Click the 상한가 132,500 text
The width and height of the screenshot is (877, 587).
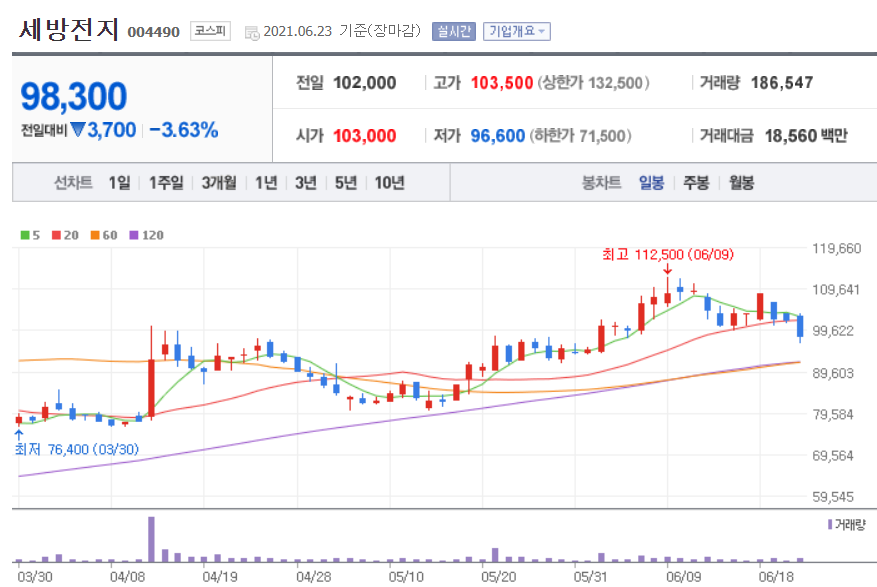click(x=593, y=83)
